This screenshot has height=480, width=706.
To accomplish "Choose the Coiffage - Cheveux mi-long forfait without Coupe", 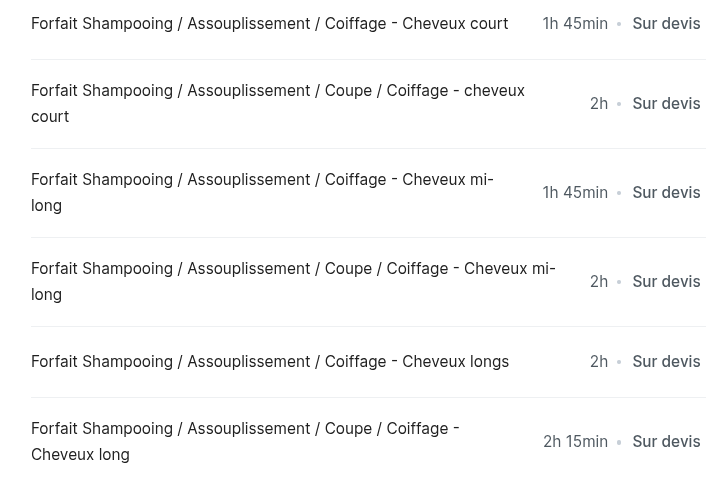I will [262, 192].
